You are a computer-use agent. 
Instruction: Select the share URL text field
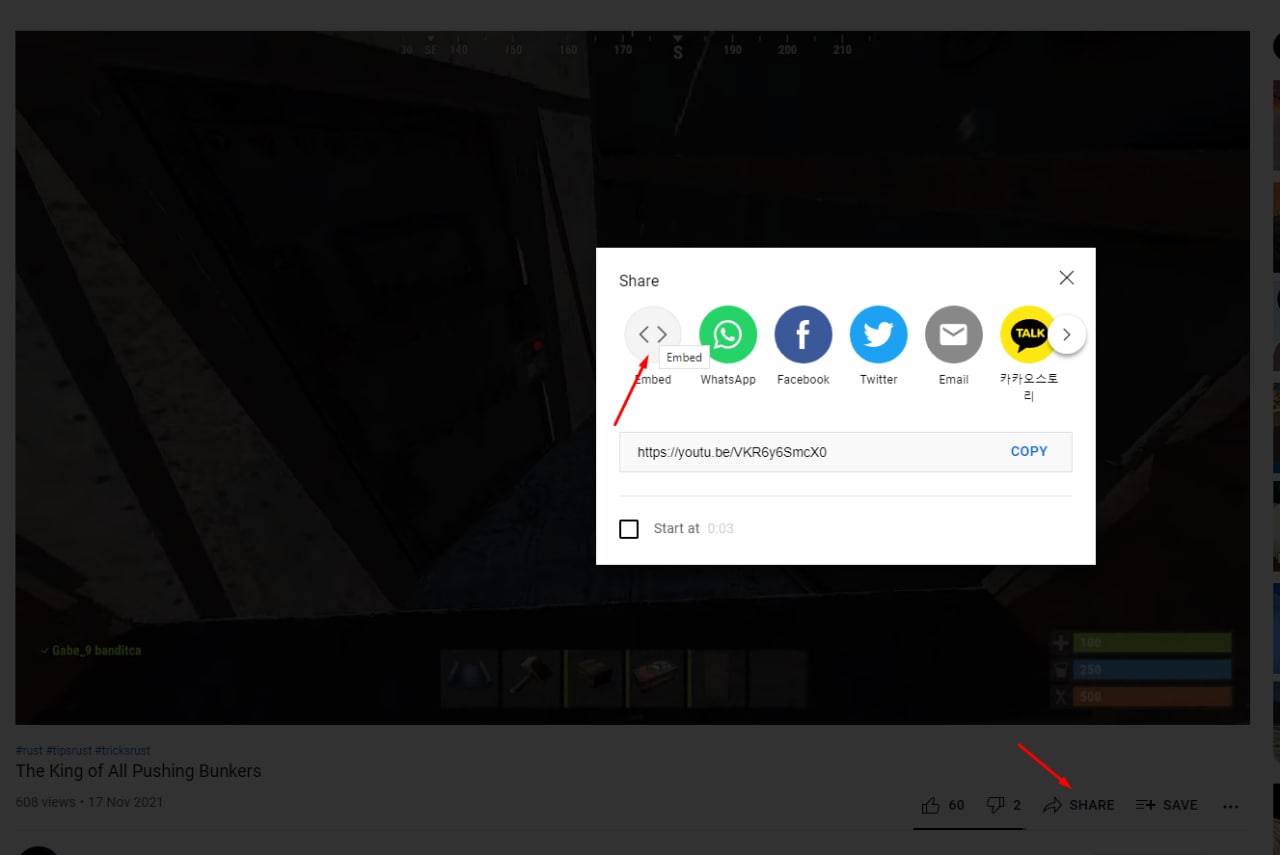click(845, 452)
